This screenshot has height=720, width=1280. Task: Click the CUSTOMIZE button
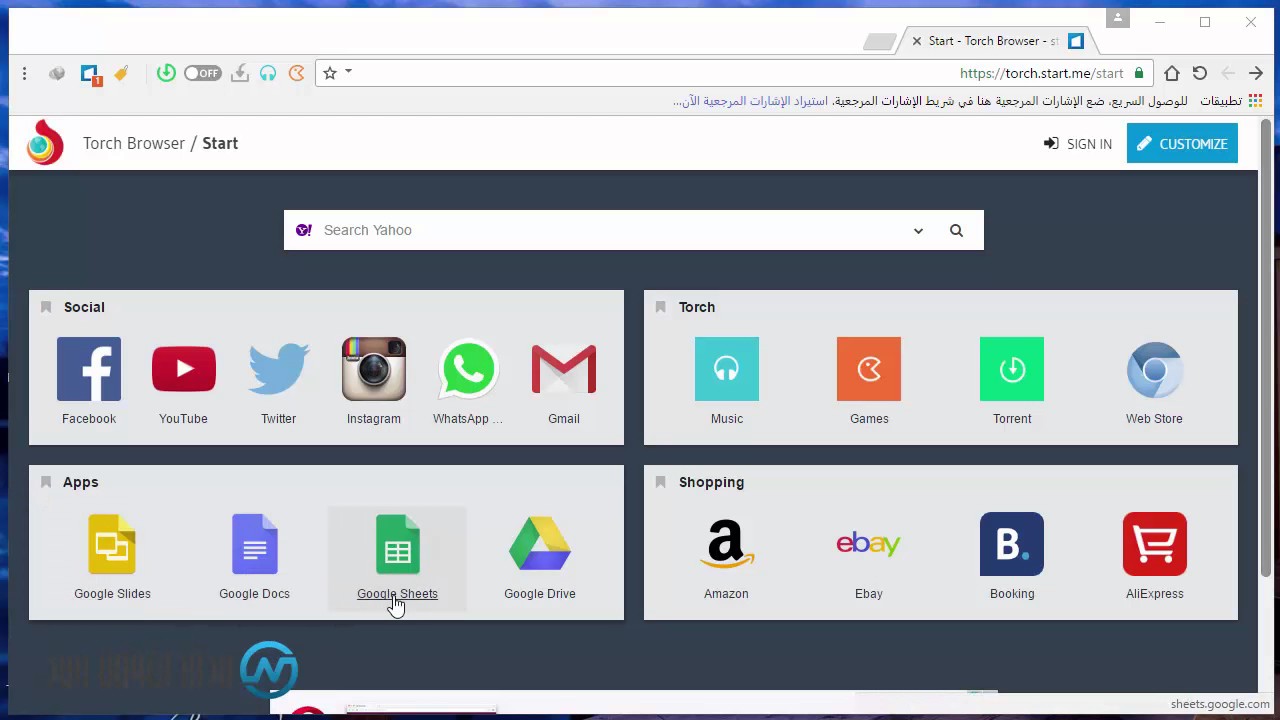click(1182, 143)
